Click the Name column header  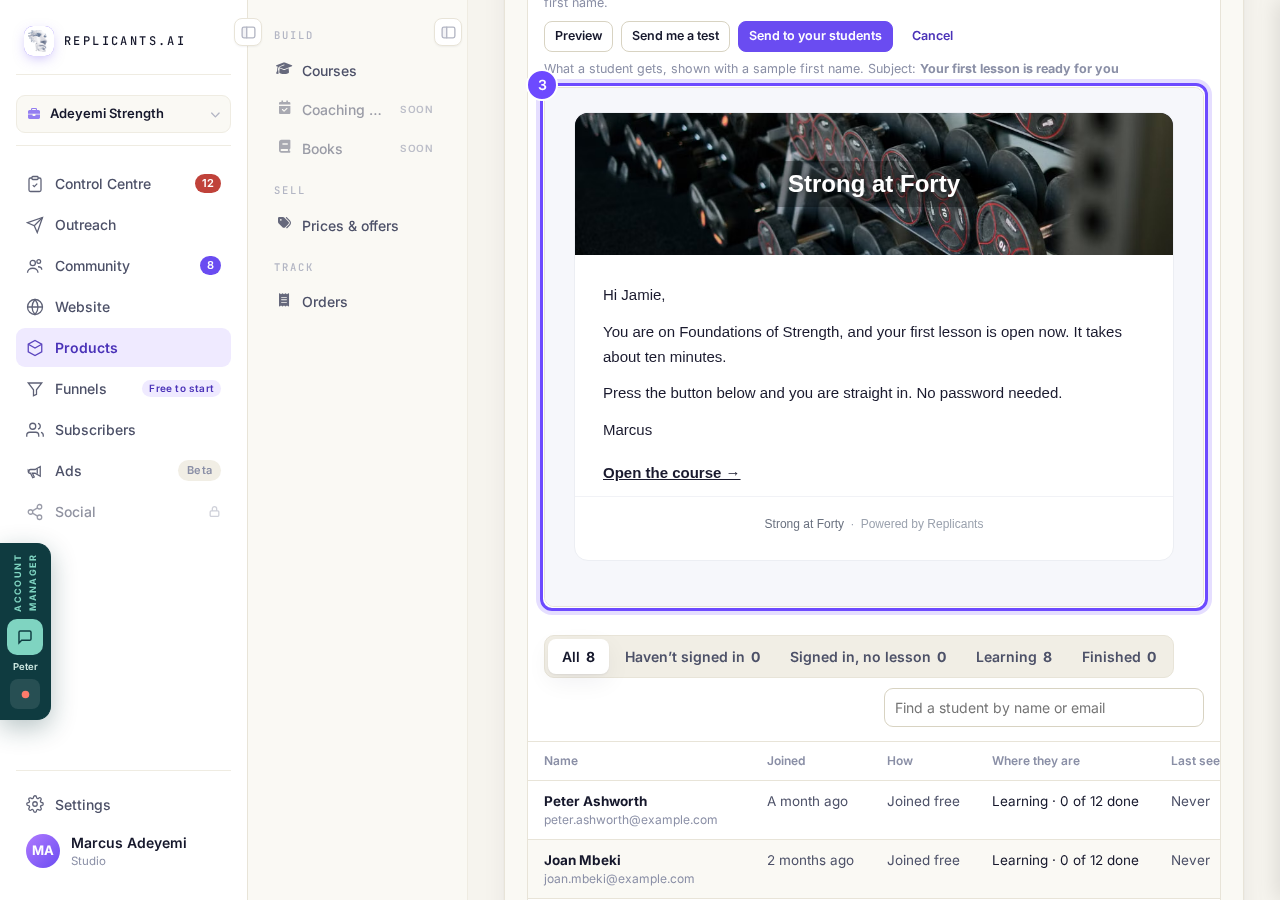point(561,761)
